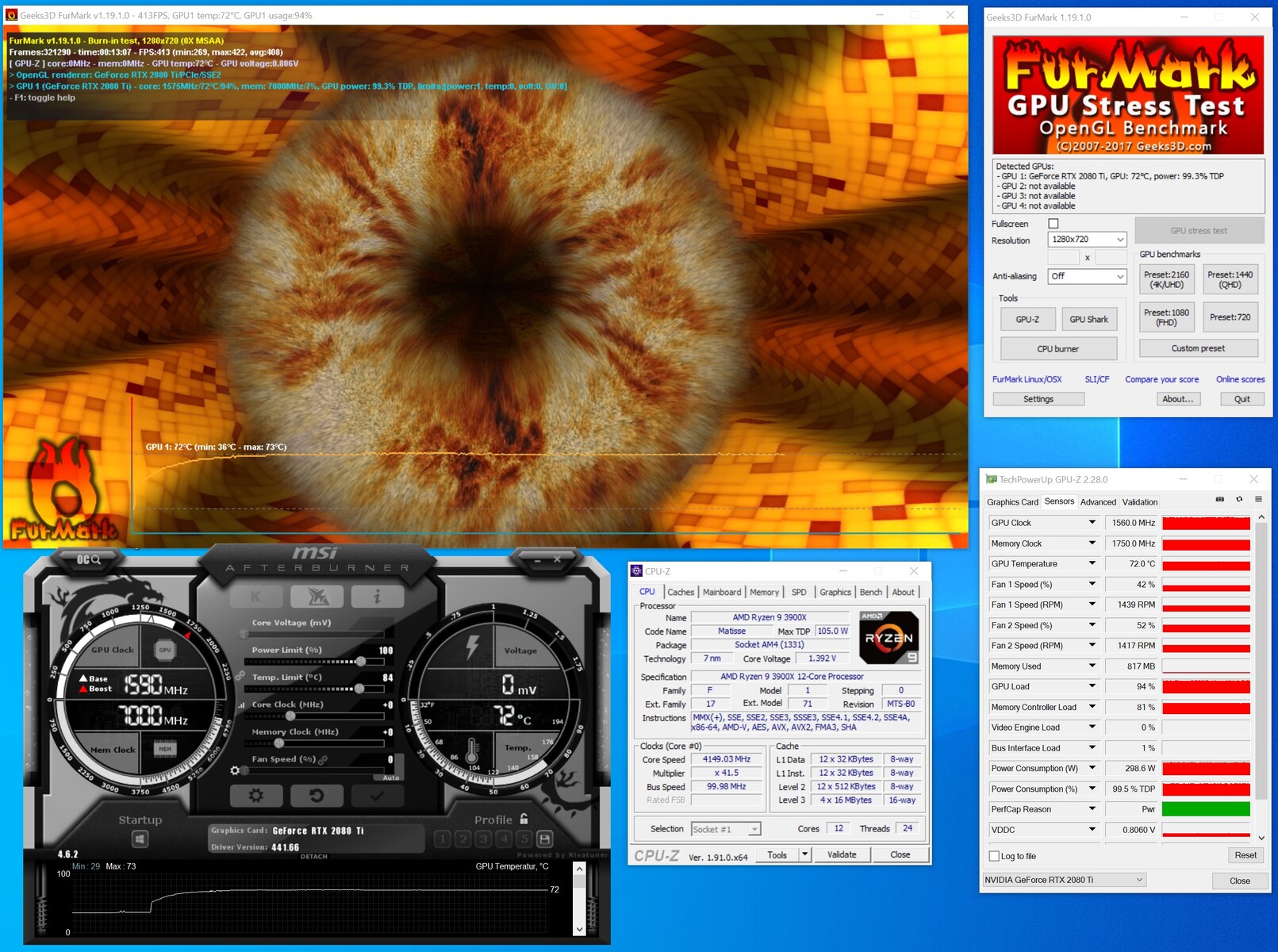Open FurMark Linux/OSX link

1027,379
